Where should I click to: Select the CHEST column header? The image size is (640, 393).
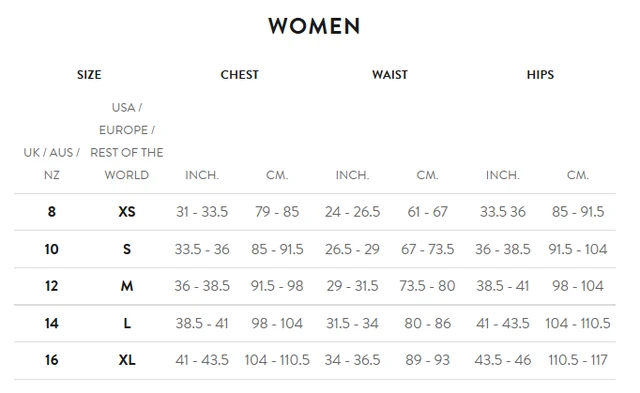tap(240, 75)
